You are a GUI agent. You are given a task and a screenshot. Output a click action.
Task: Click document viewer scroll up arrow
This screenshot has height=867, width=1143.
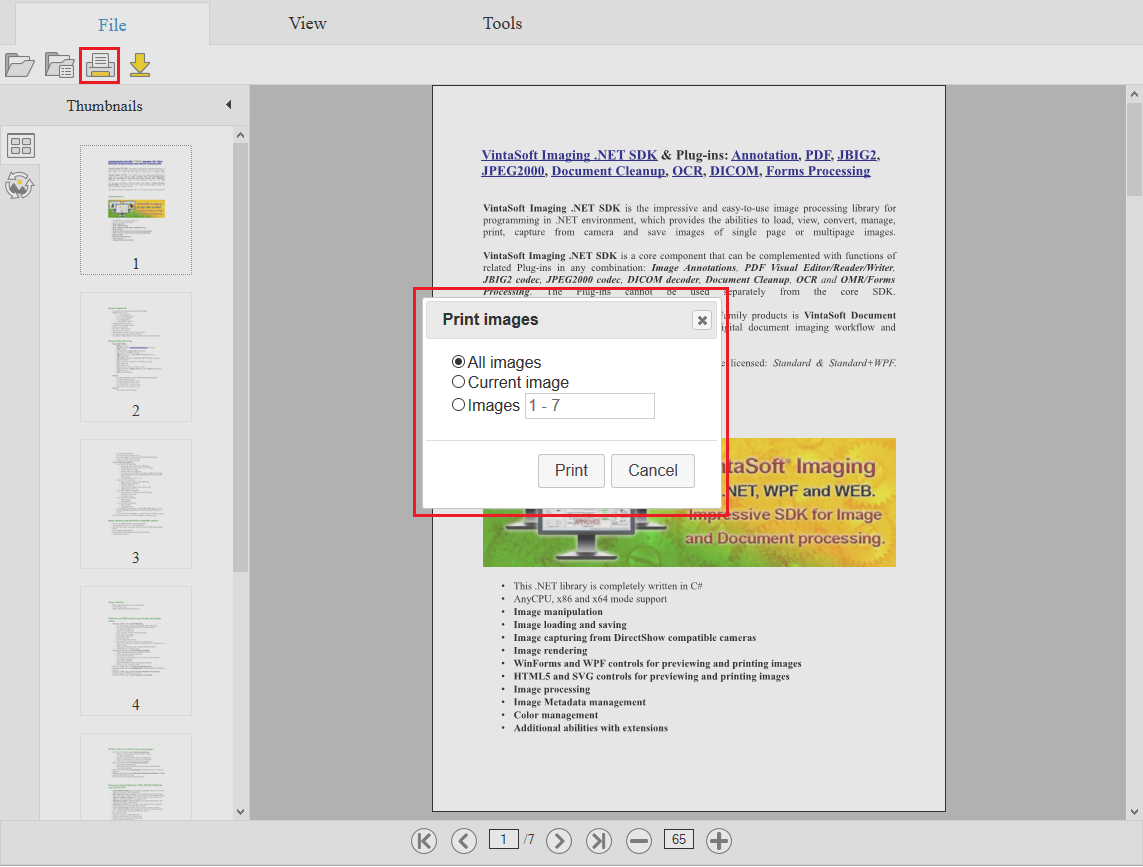coord(1134,93)
